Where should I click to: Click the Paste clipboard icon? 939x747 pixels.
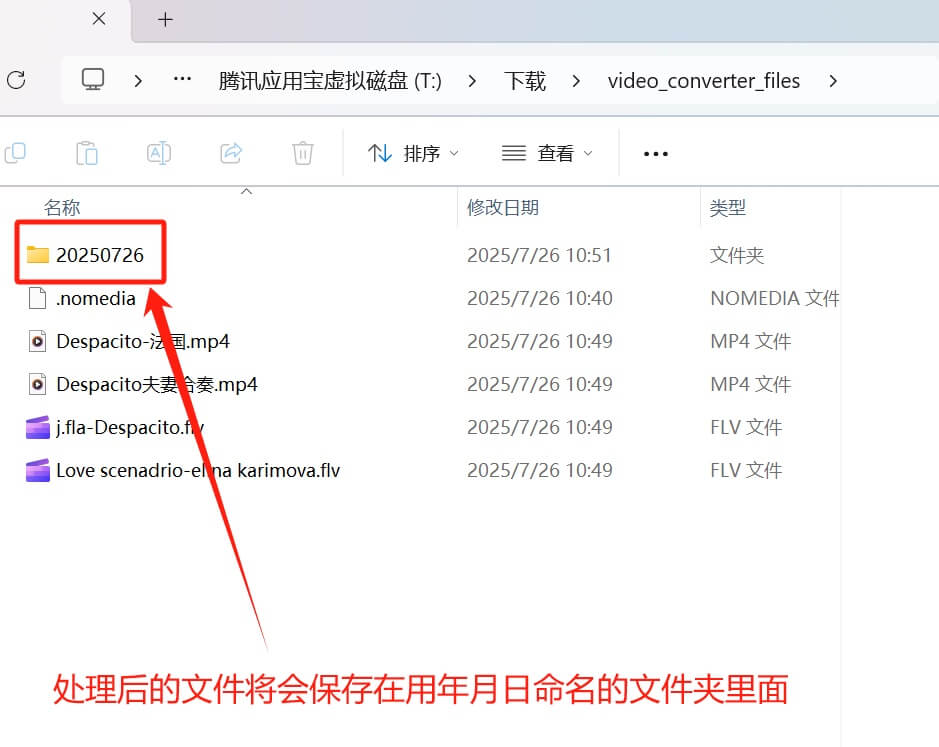(87, 153)
